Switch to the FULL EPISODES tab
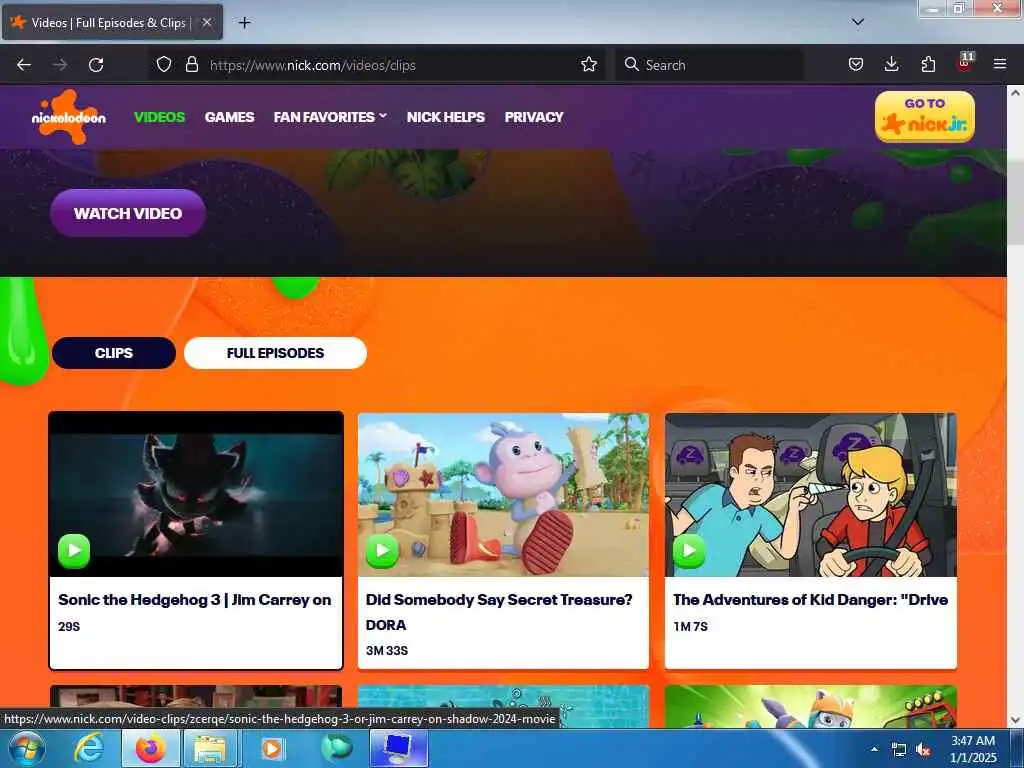 pos(275,353)
